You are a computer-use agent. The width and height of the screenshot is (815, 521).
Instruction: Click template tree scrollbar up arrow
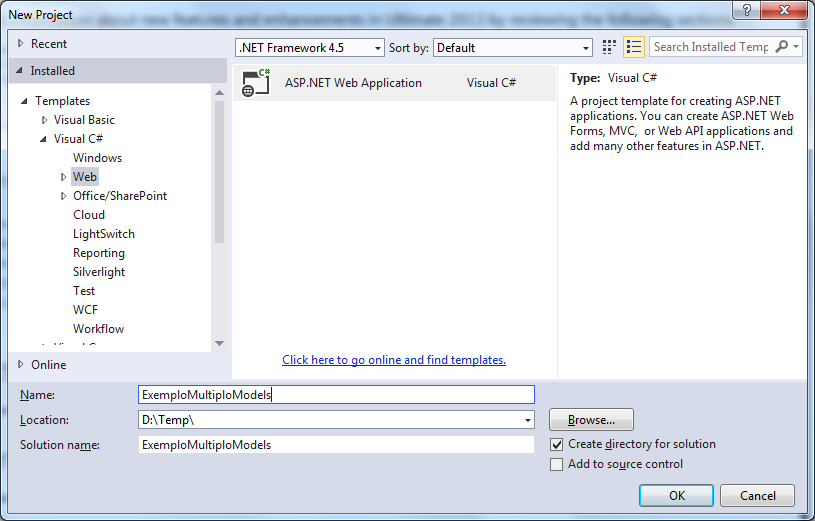click(x=219, y=93)
